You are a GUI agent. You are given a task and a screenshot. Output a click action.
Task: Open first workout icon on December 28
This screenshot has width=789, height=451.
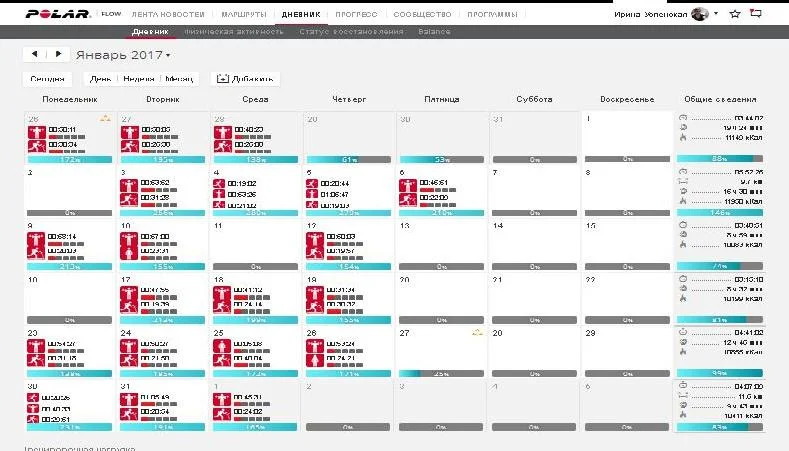pyautogui.click(x=222, y=132)
